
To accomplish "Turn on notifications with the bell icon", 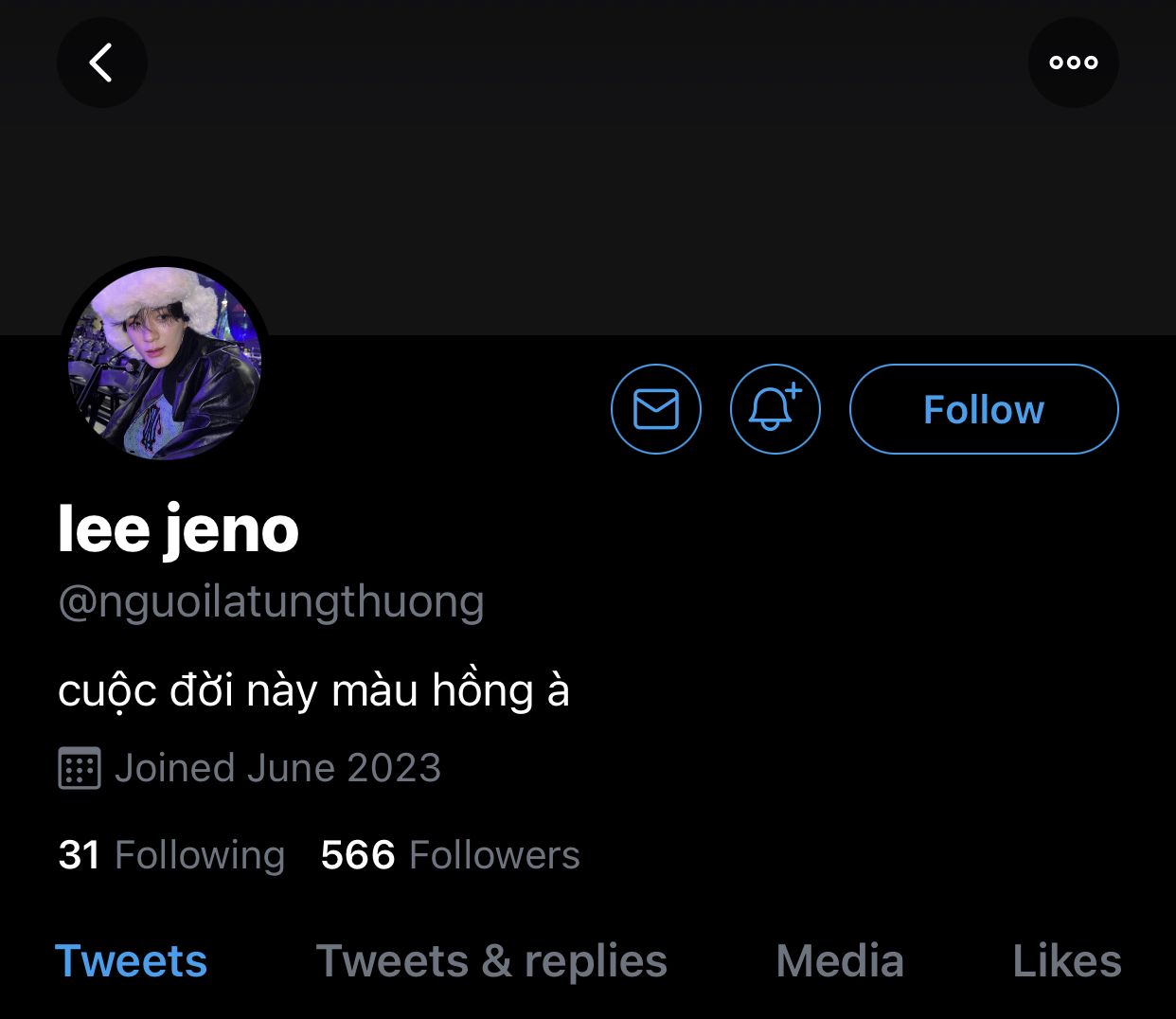I will click(x=775, y=409).
